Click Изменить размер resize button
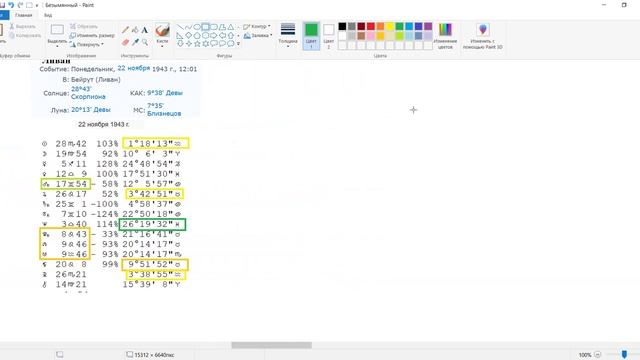 click(92, 36)
